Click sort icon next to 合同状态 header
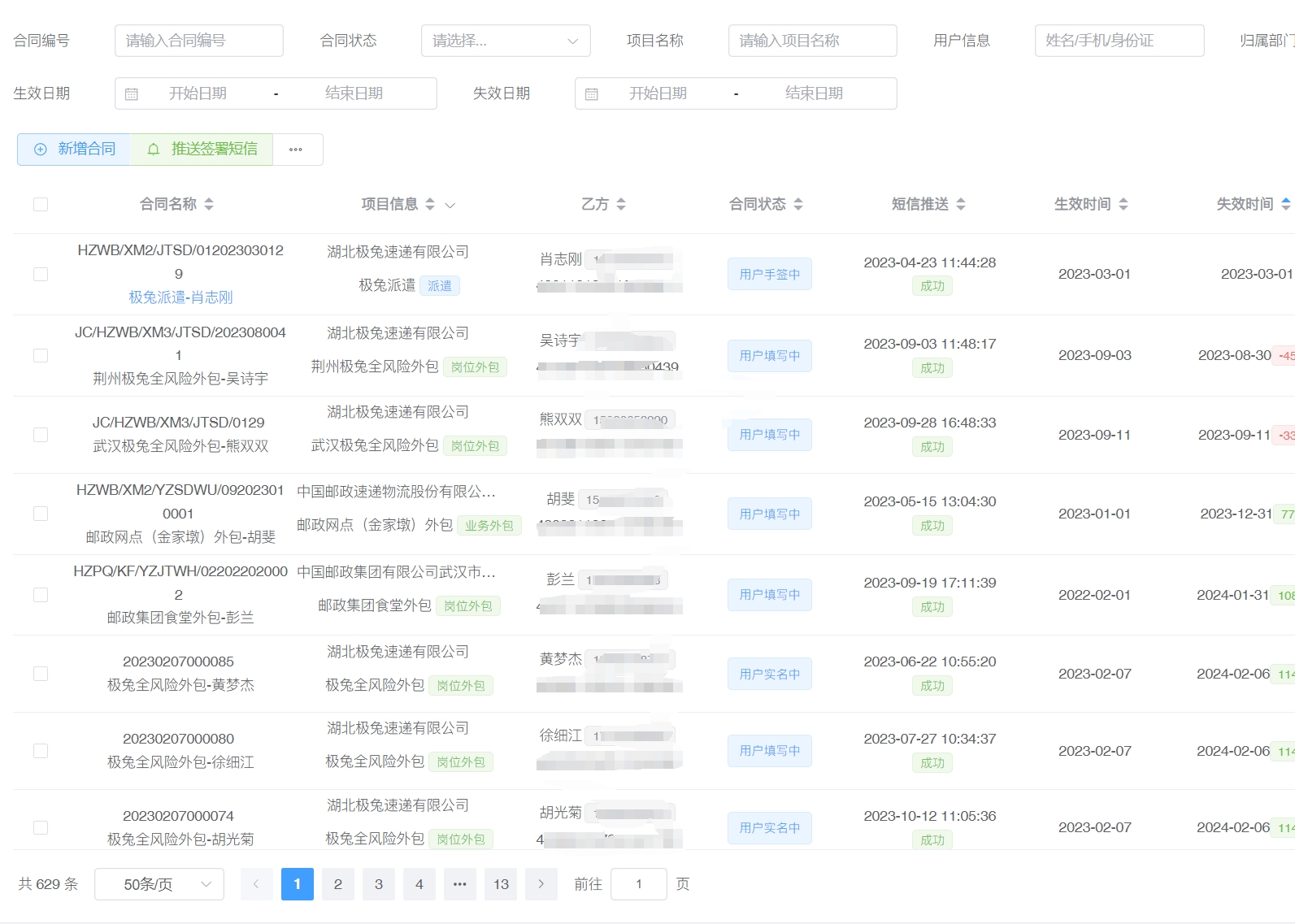This screenshot has width=1295, height=924. [798, 204]
